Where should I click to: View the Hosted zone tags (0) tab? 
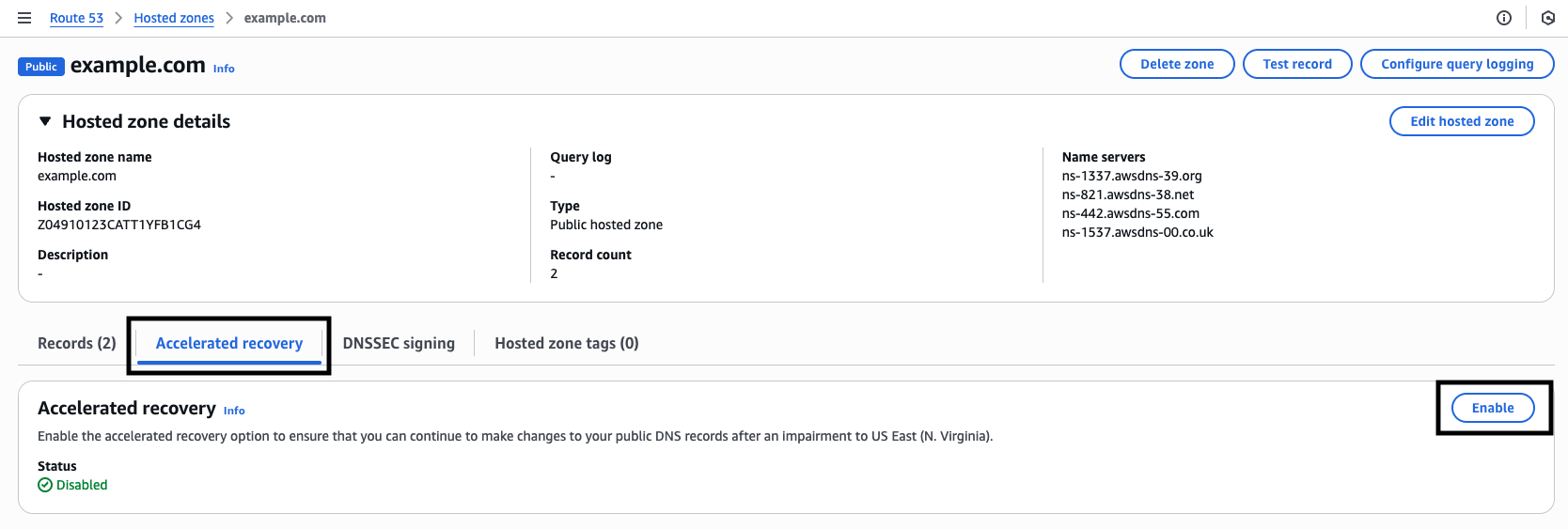(567, 343)
